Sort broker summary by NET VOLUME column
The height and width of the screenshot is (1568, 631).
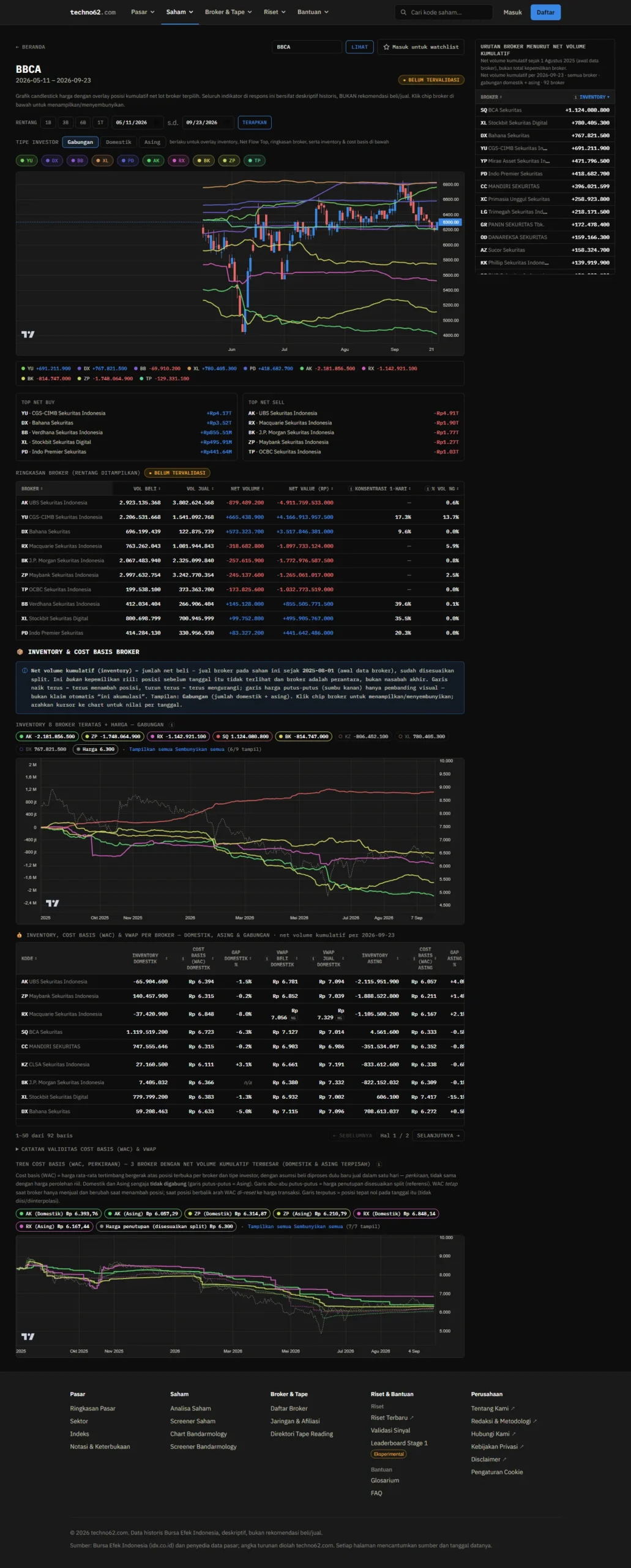click(247, 489)
